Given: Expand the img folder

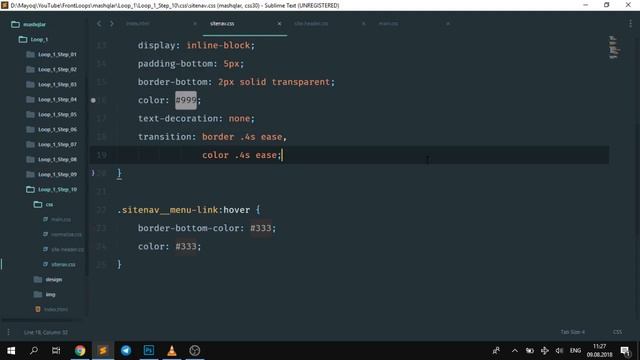Looking at the screenshot, I should coord(44,294).
